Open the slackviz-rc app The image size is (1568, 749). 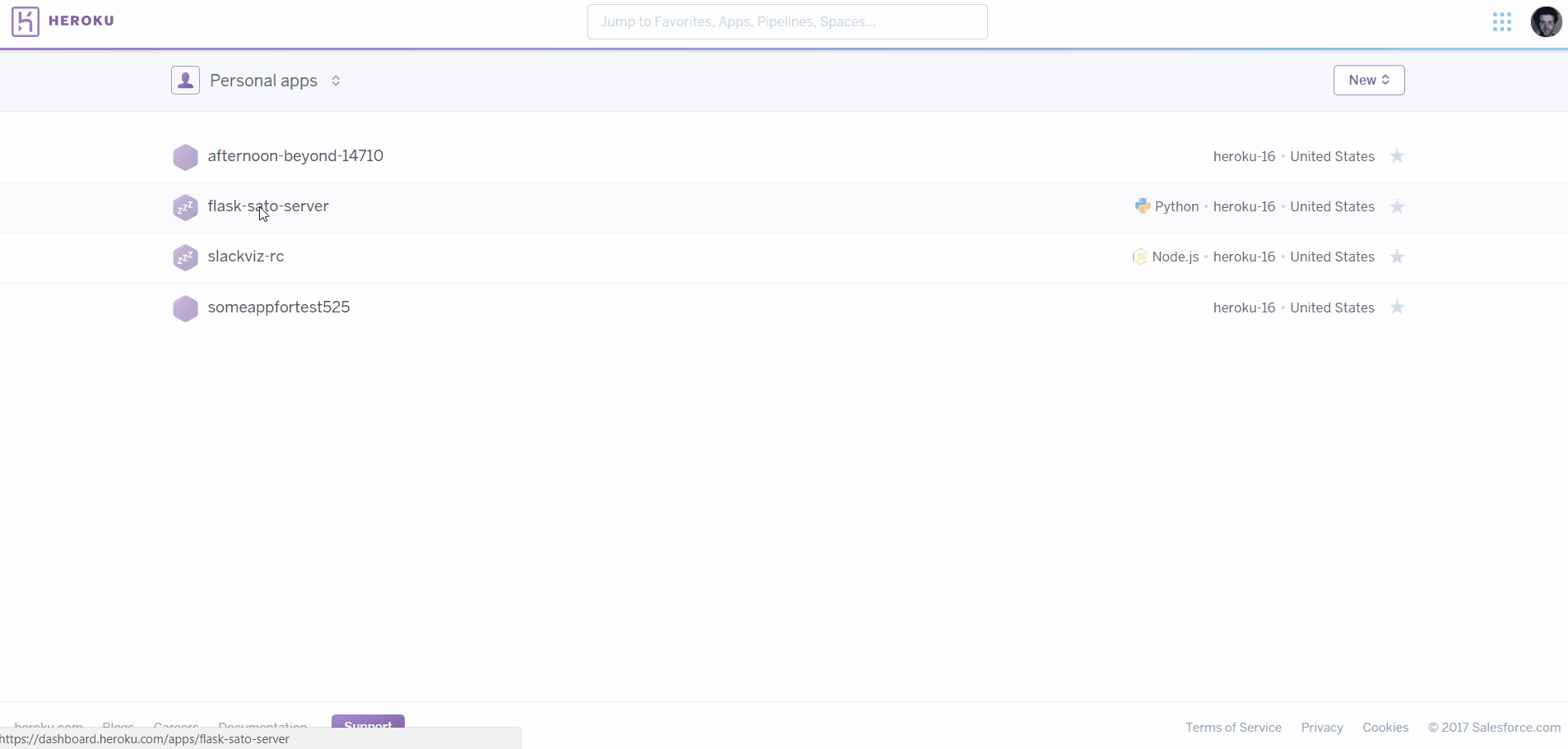click(x=246, y=257)
